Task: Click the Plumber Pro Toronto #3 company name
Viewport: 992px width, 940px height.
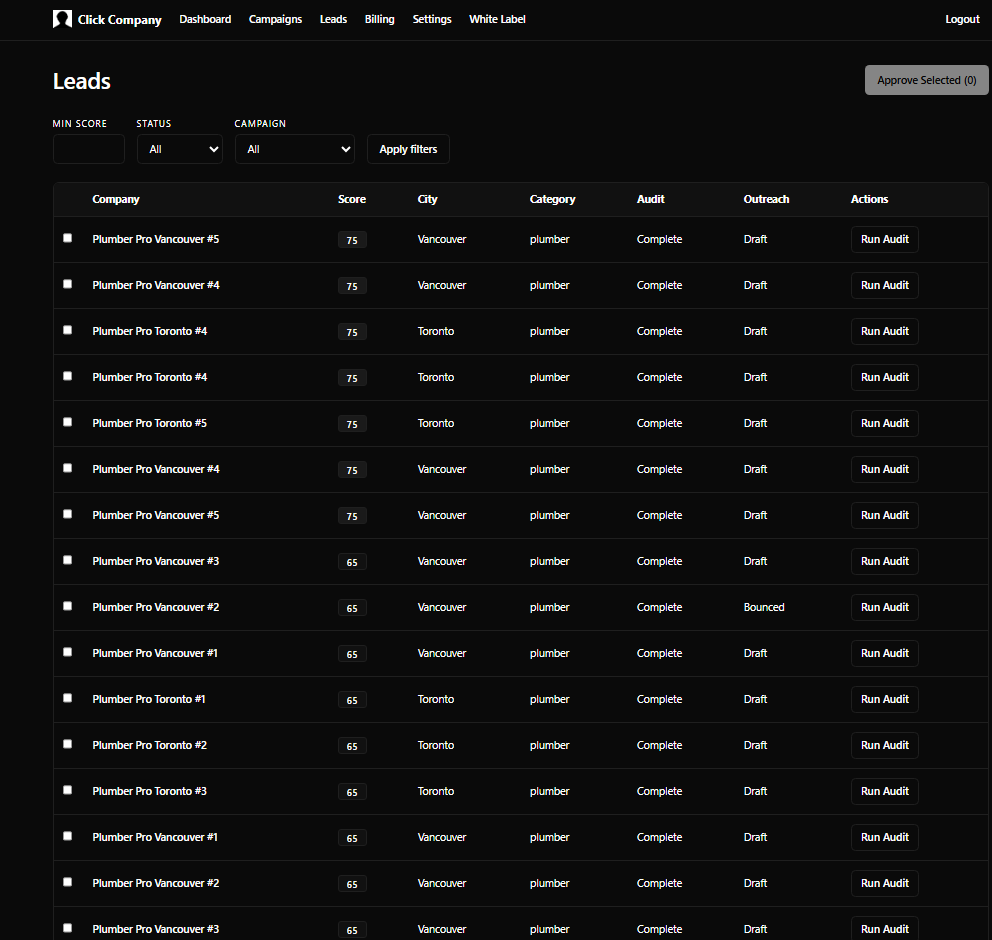Action: click(149, 791)
